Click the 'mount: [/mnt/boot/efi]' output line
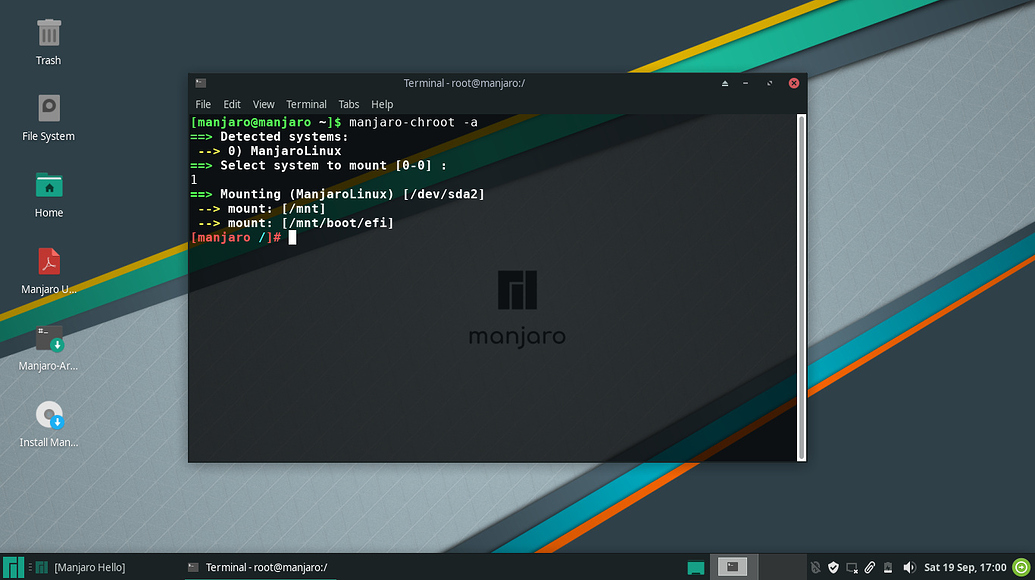Screen dimensions: 1035x580 [x=296, y=223]
